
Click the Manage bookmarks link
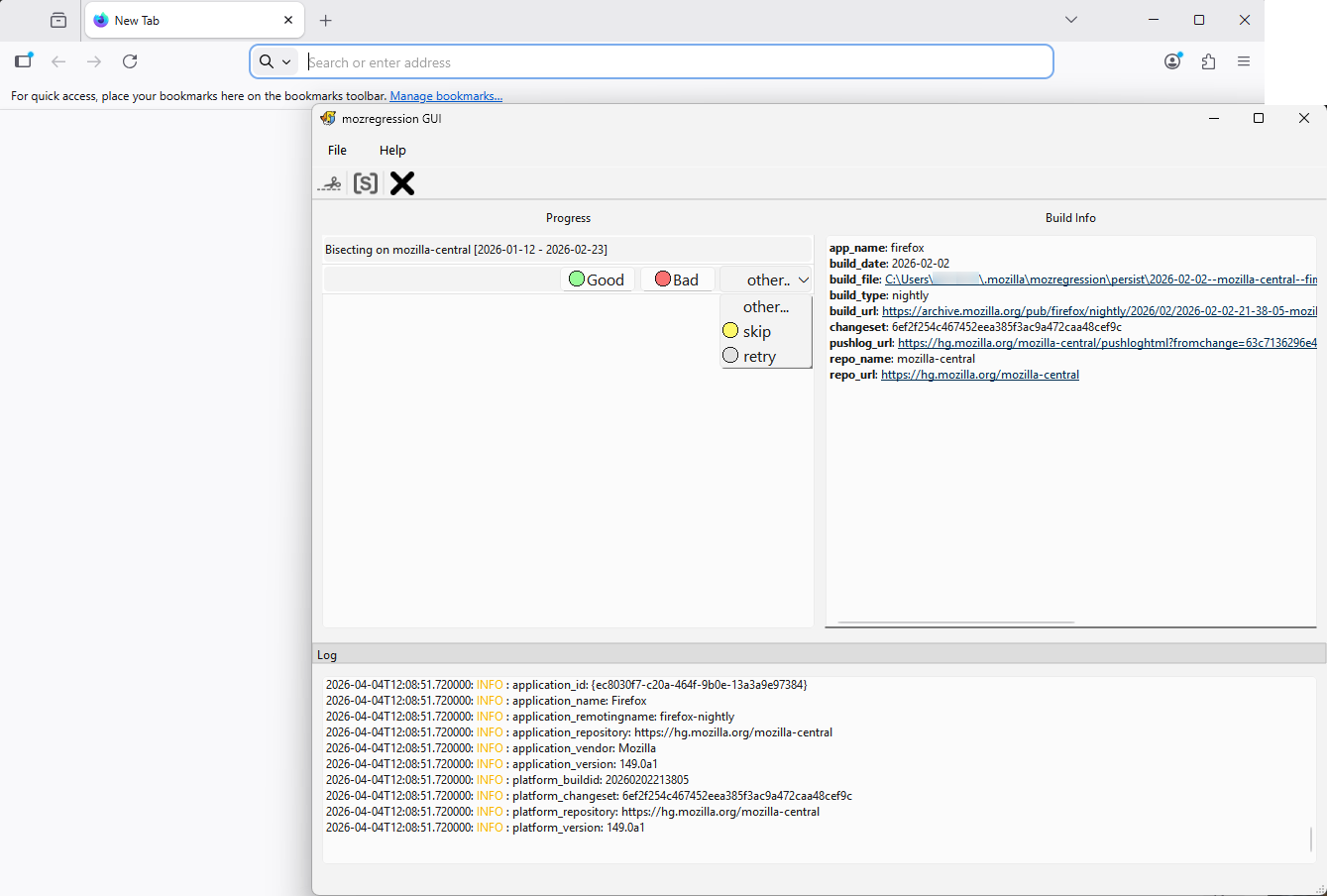click(x=446, y=96)
